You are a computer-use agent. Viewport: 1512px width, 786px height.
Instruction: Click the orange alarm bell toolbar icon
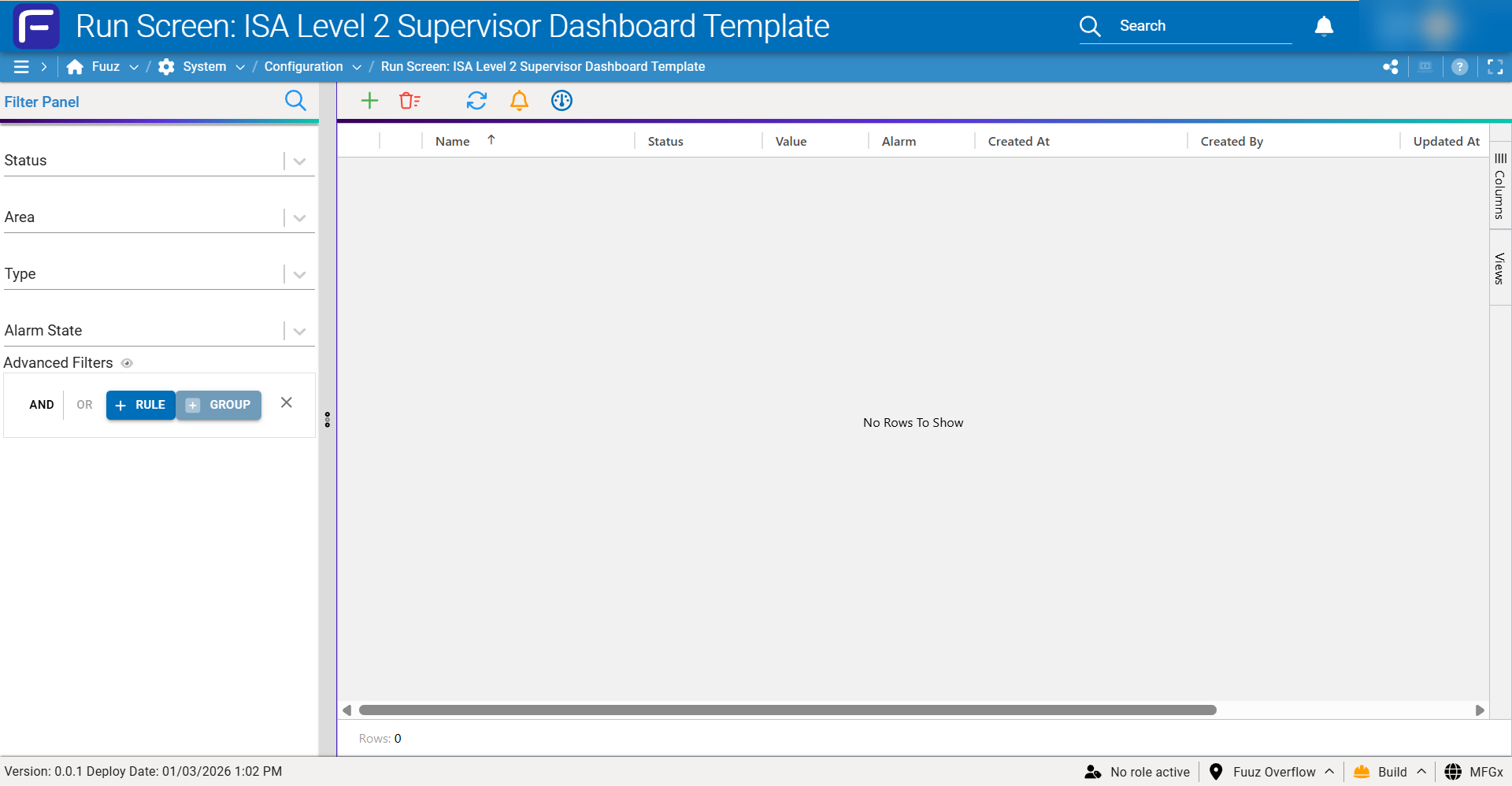[x=519, y=101]
